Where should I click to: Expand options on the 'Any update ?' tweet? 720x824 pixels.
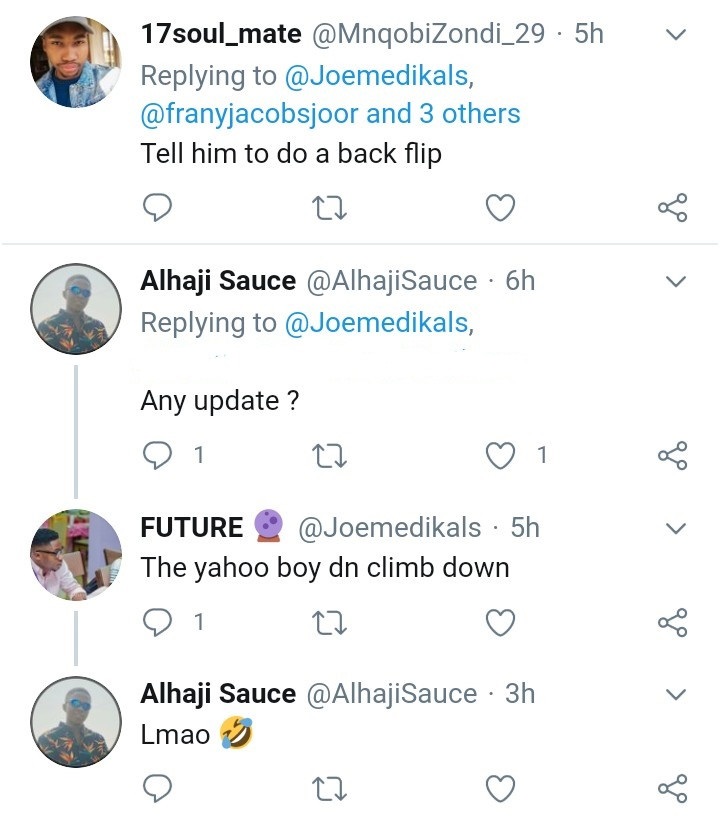[676, 281]
